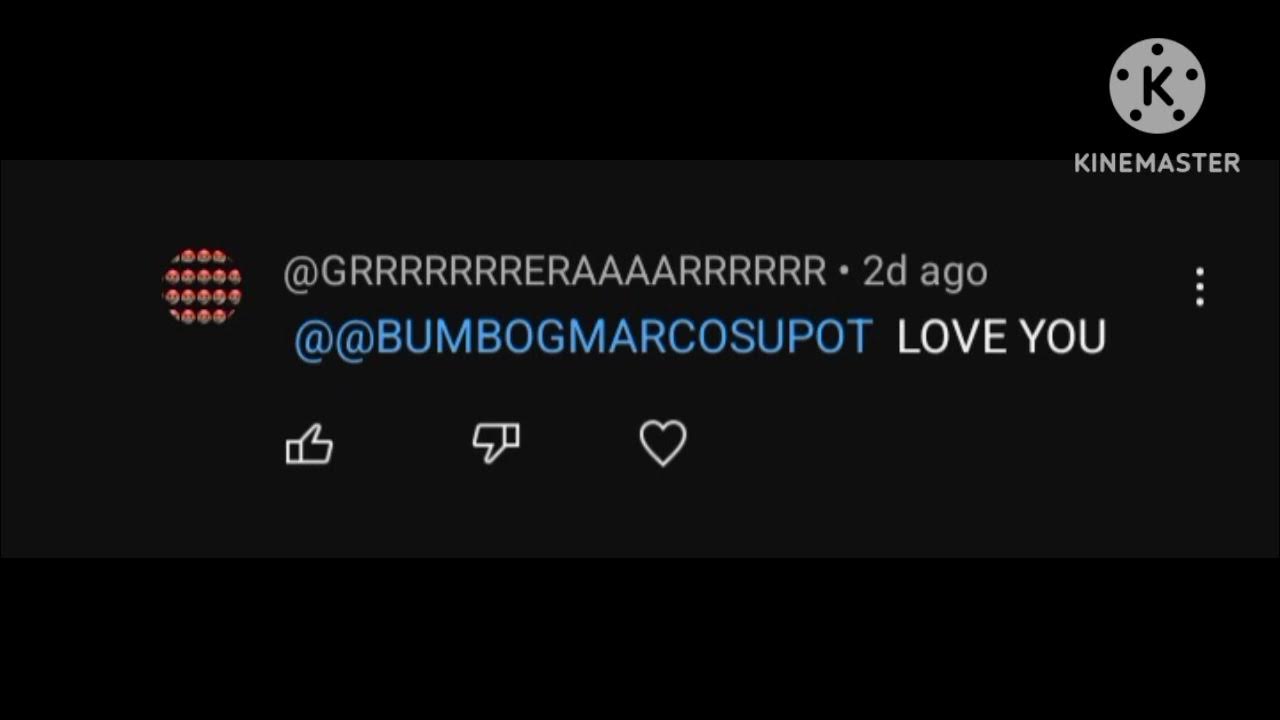Click the dot separator before "2d ago"

click(845, 272)
